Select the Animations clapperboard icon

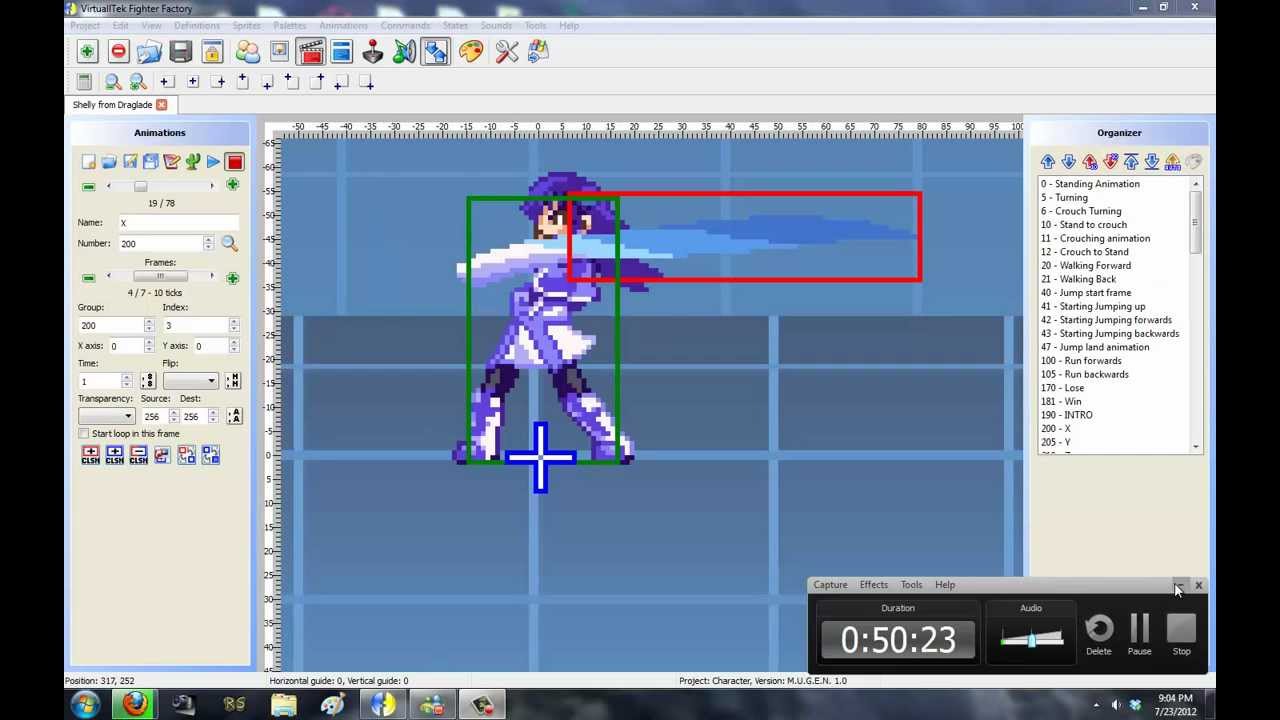[x=311, y=51]
